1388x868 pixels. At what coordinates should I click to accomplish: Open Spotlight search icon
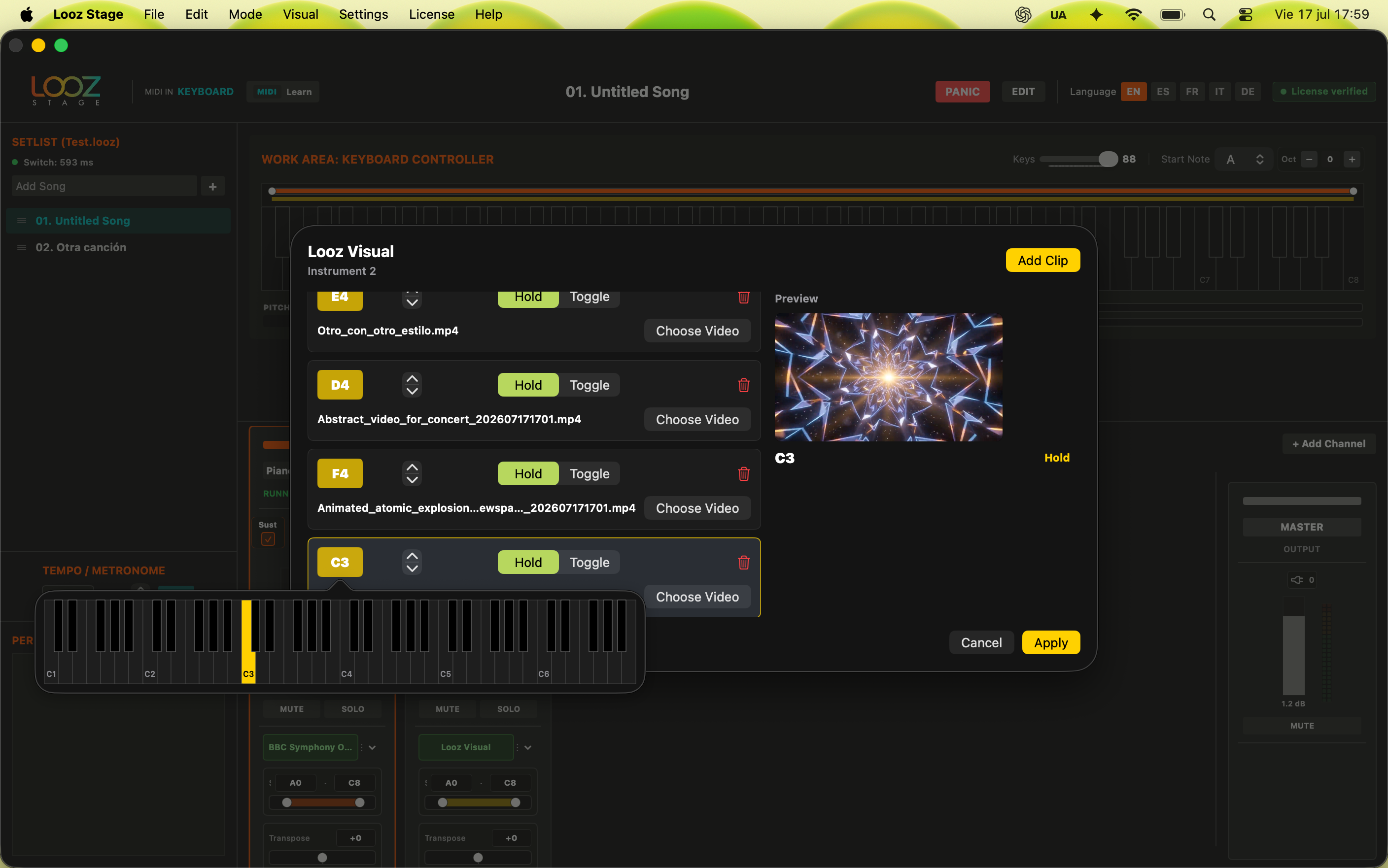[x=1209, y=14]
